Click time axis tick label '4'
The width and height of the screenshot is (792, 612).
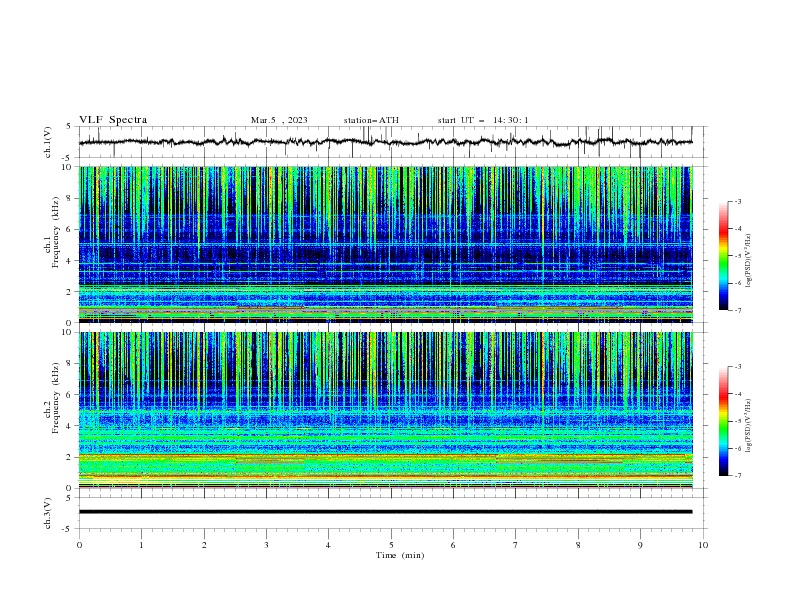[328, 545]
